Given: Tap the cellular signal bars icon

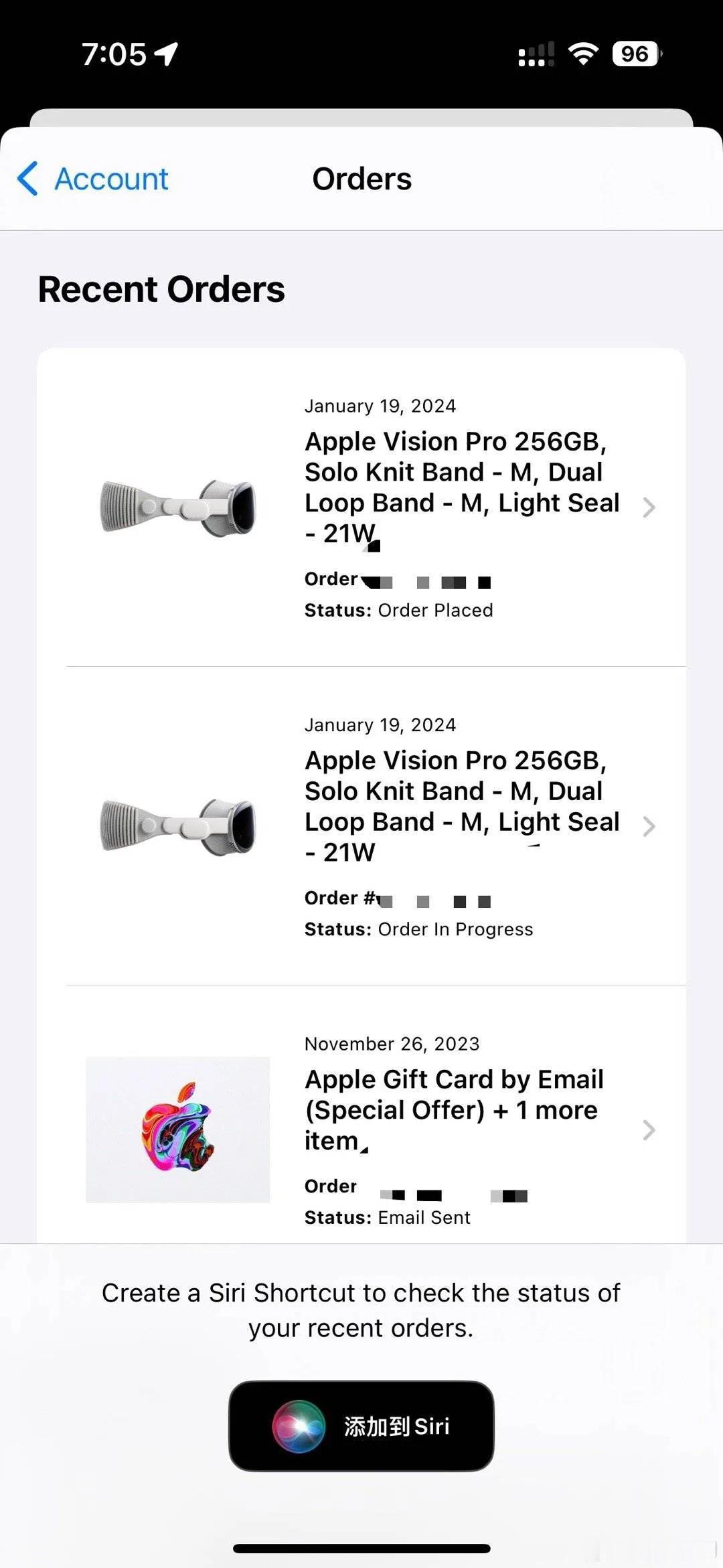Looking at the screenshot, I should point(536,54).
